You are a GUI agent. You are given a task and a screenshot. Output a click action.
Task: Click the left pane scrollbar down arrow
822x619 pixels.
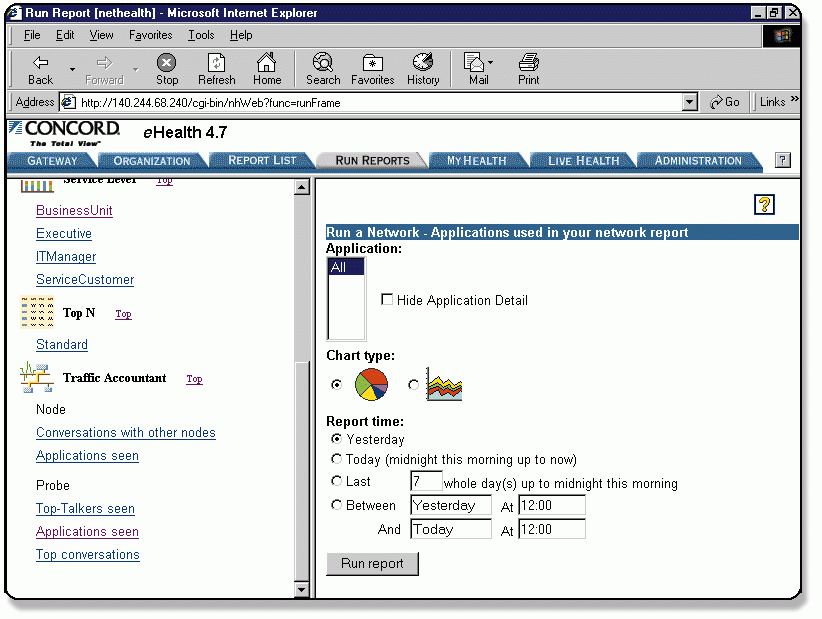(x=301, y=590)
